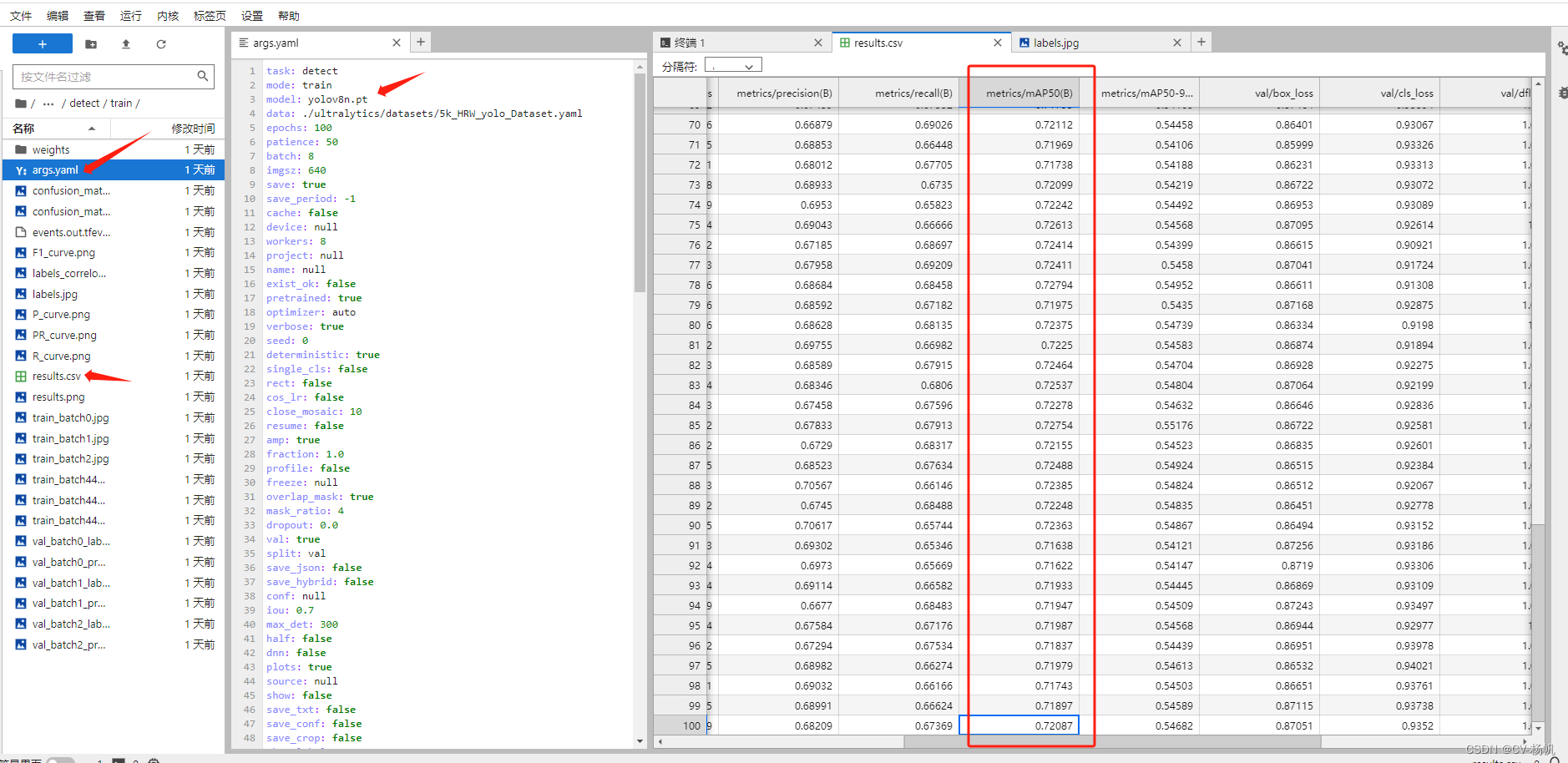Screen dimensions: 1568x763
Task: Click val_batch0_lab... image icon
Action: [21, 541]
